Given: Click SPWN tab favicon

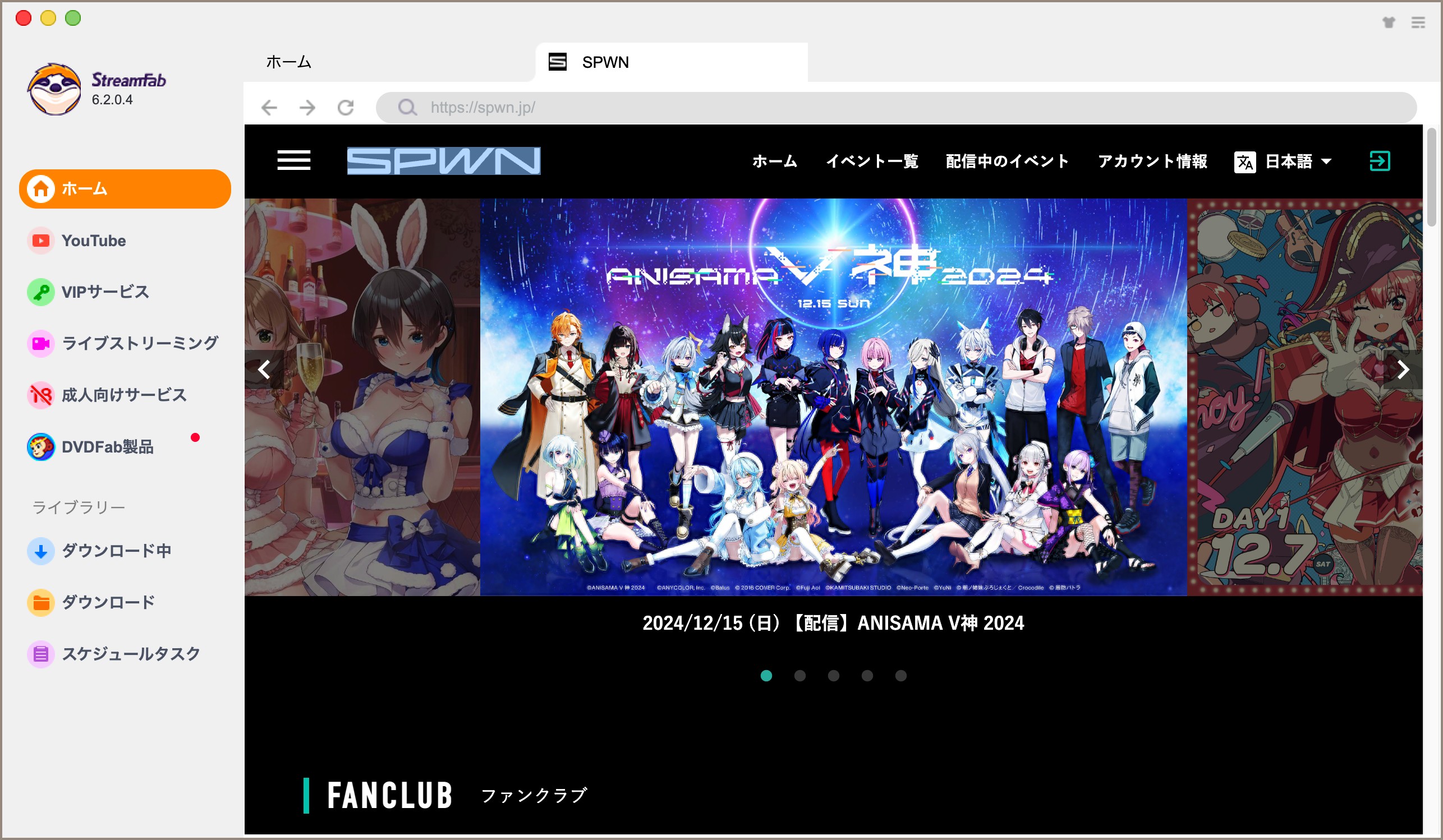Looking at the screenshot, I should point(557,62).
